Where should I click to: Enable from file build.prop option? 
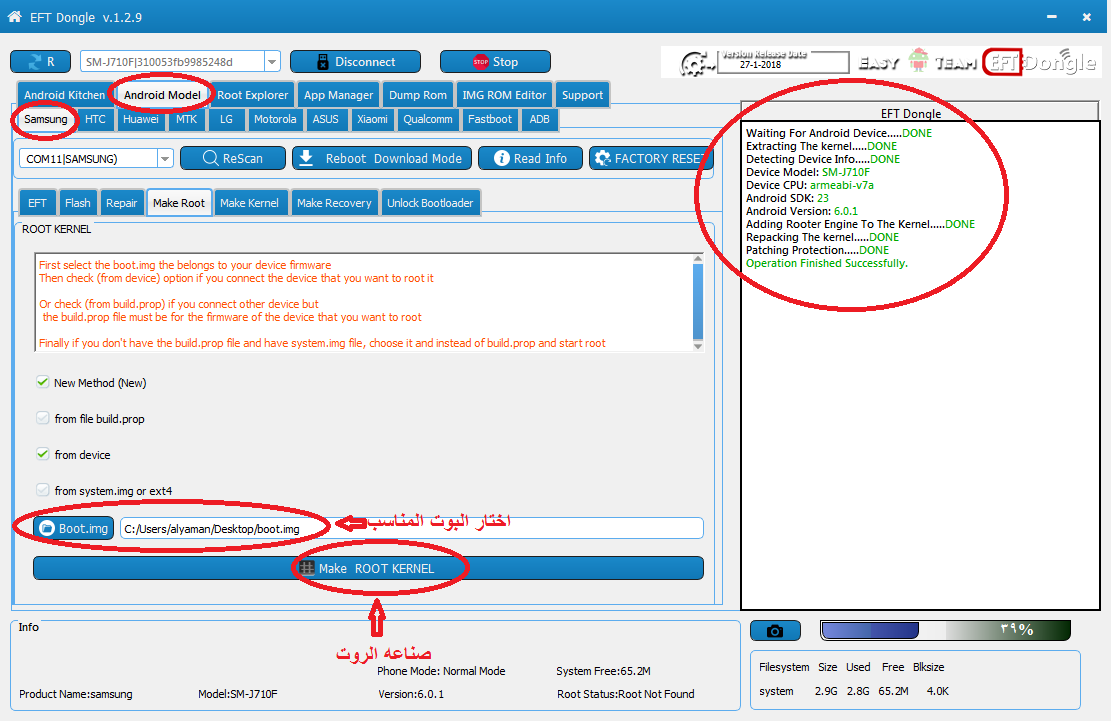43,419
